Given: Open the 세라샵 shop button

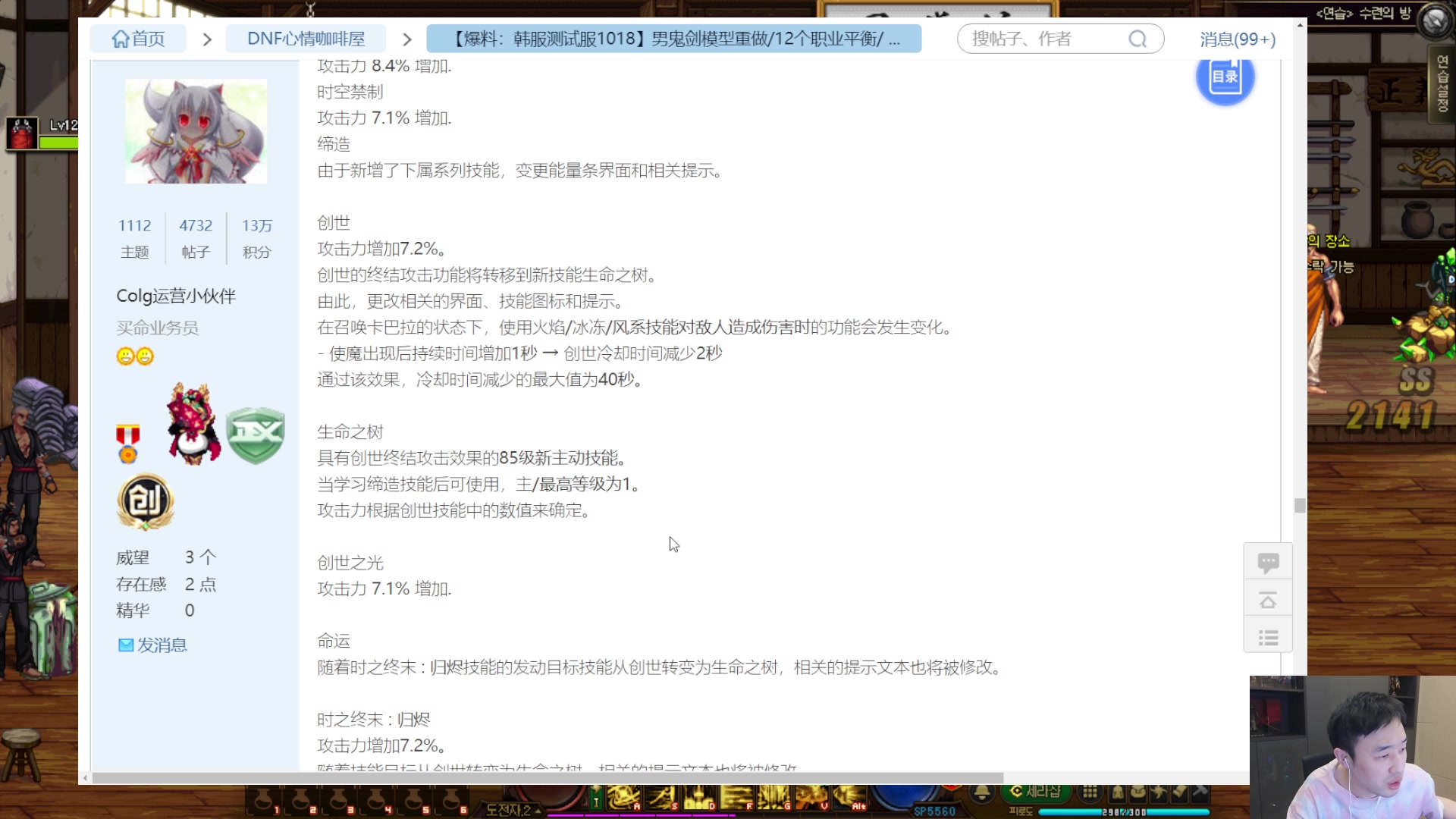Looking at the screenshot, I should coord(1035,792).
